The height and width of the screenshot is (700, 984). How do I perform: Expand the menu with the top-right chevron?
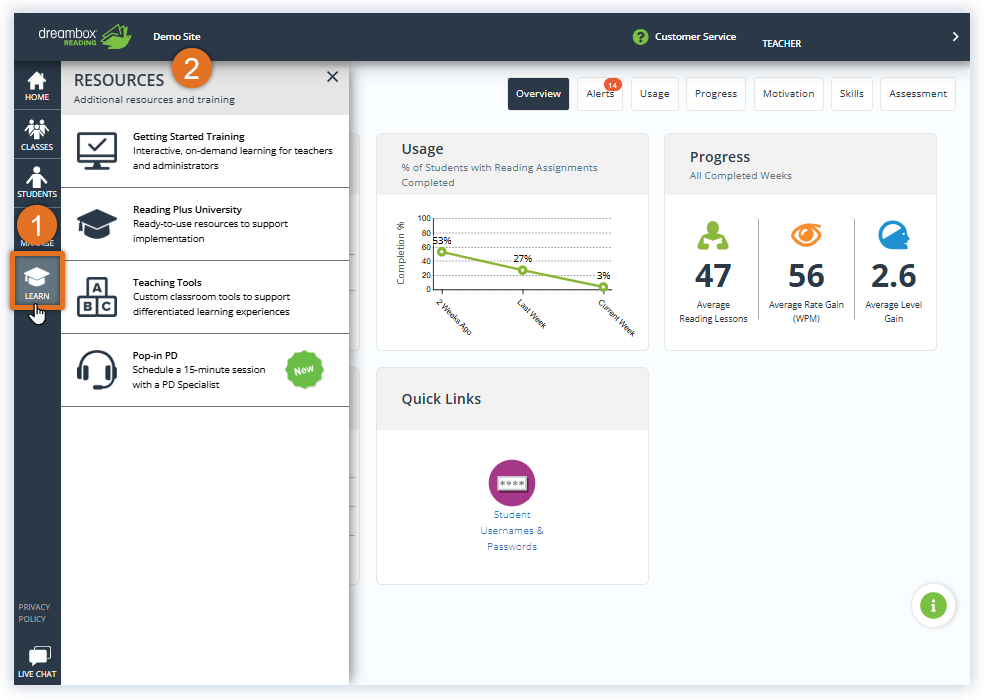click(x=955, y=36)
